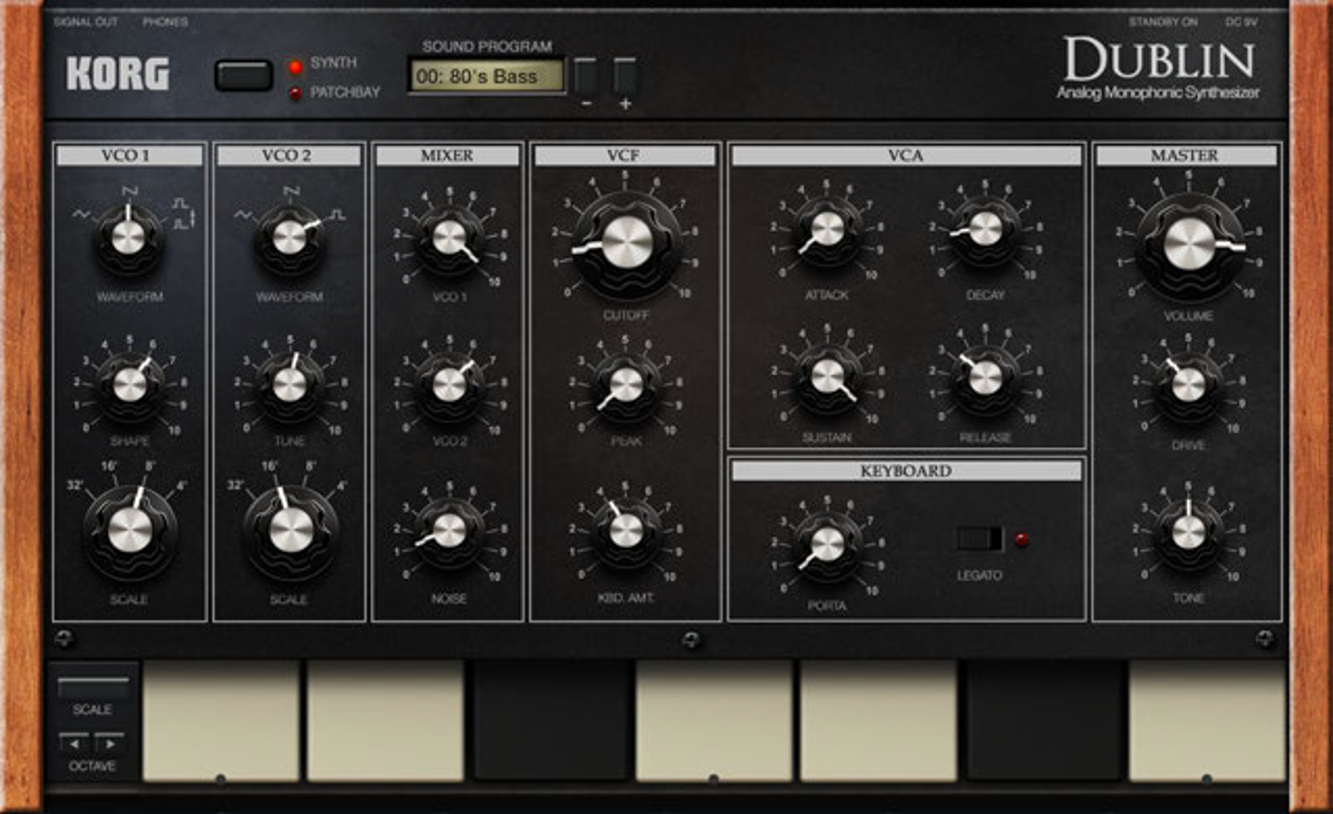The width and height of the screenshot is (1333, 814).
Task: Shift octave up with right arrow
Action: [109, 743]
